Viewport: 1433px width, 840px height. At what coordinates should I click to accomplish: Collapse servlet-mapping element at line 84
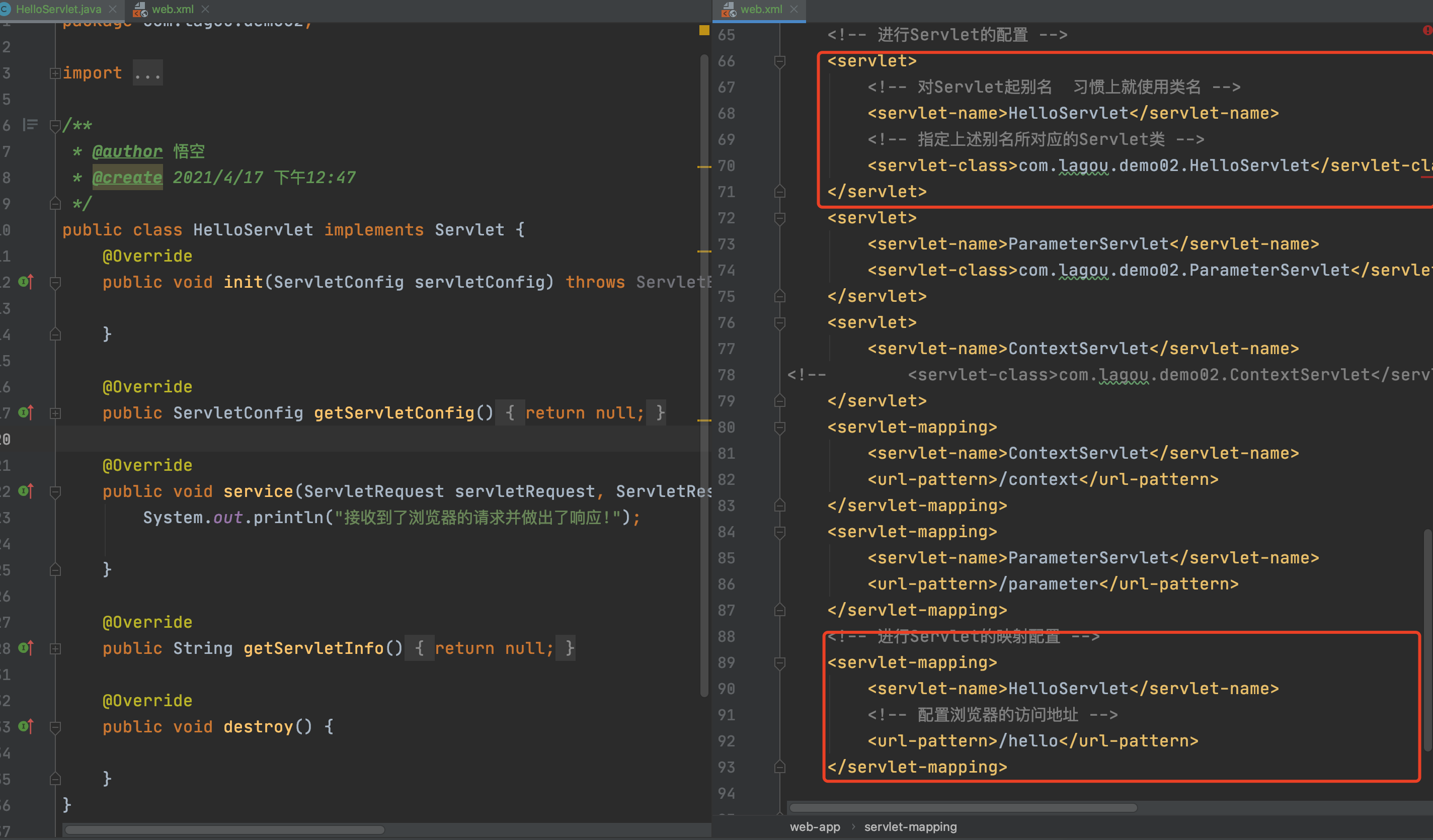pyautogui.click(x=779, y=532)
